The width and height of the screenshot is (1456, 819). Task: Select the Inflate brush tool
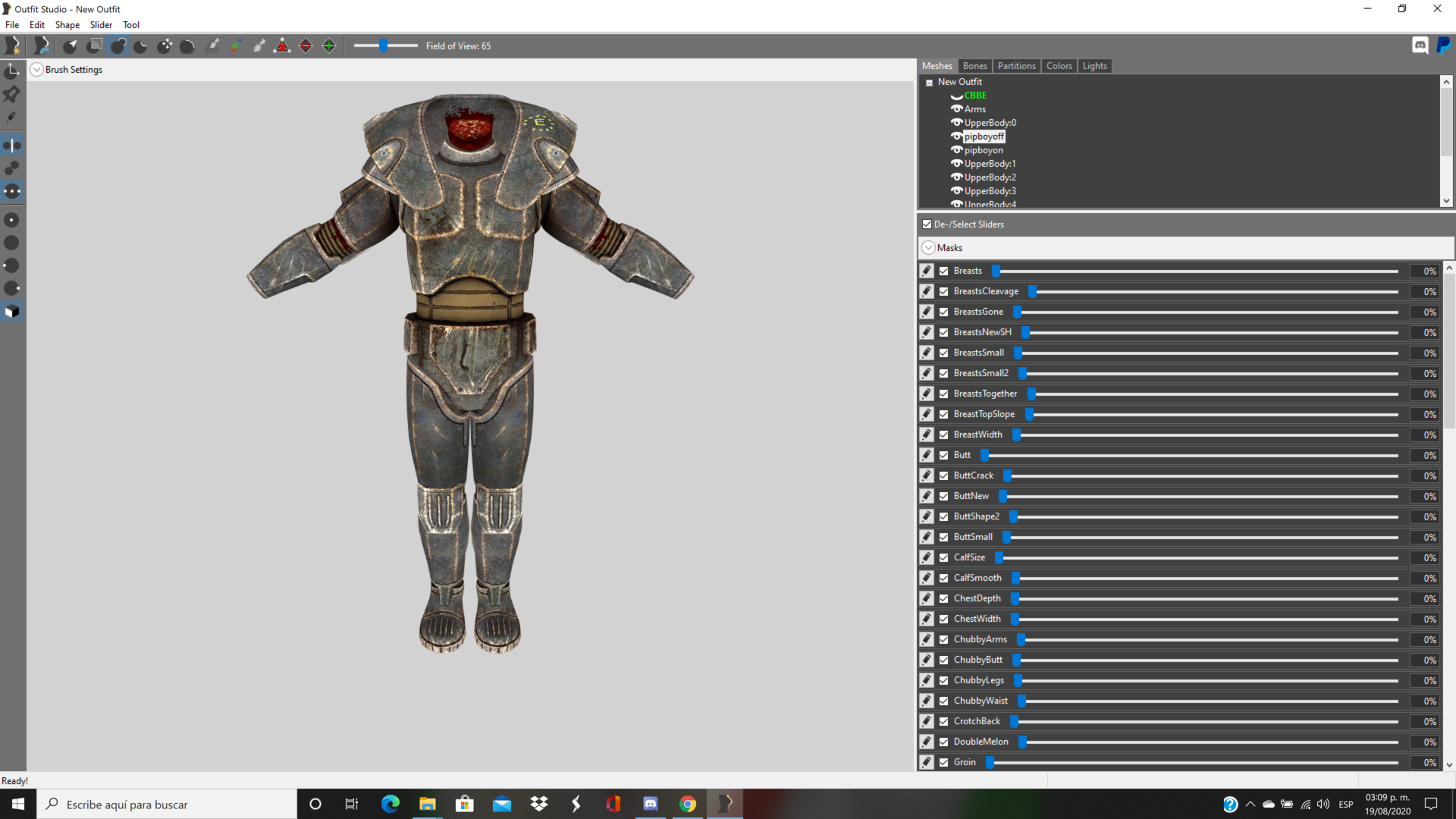pyautogui.click(x=118, y=45)
